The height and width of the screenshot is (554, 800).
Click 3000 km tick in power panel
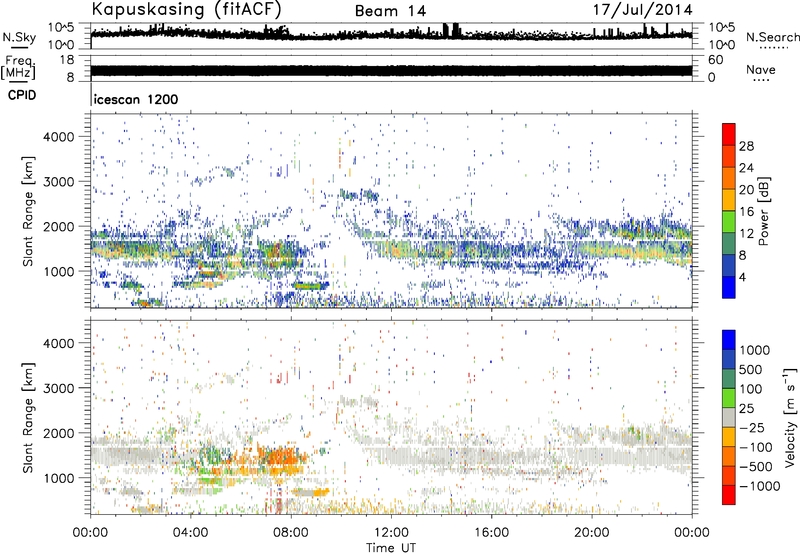click(x=59, y=182)
